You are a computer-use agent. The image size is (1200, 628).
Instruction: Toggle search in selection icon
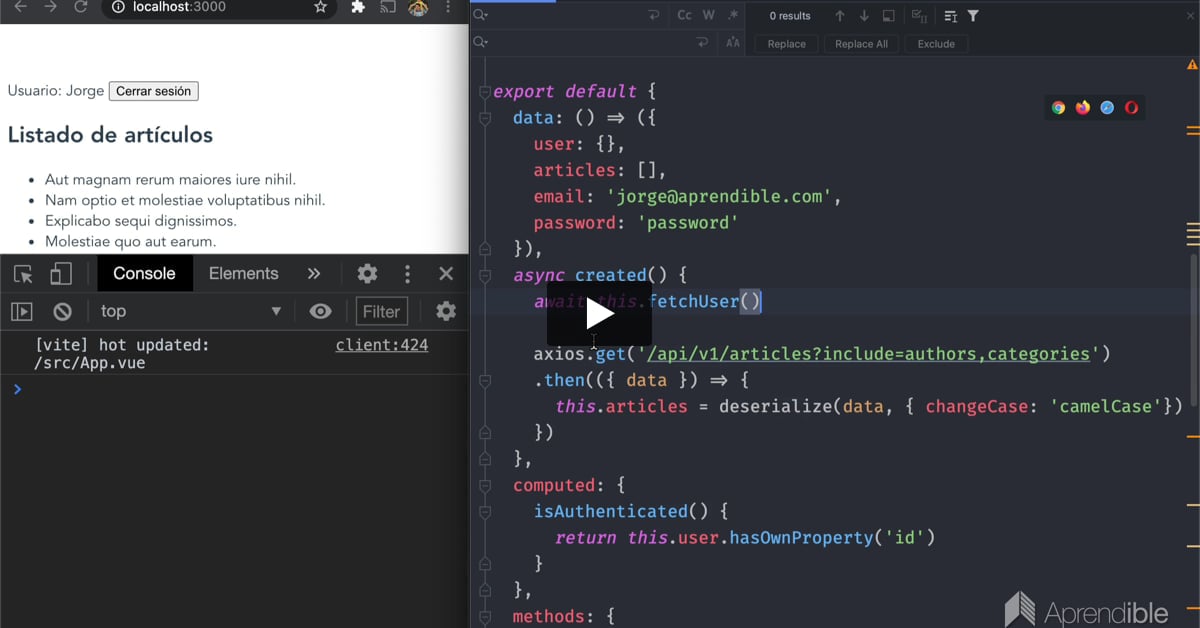888,16
